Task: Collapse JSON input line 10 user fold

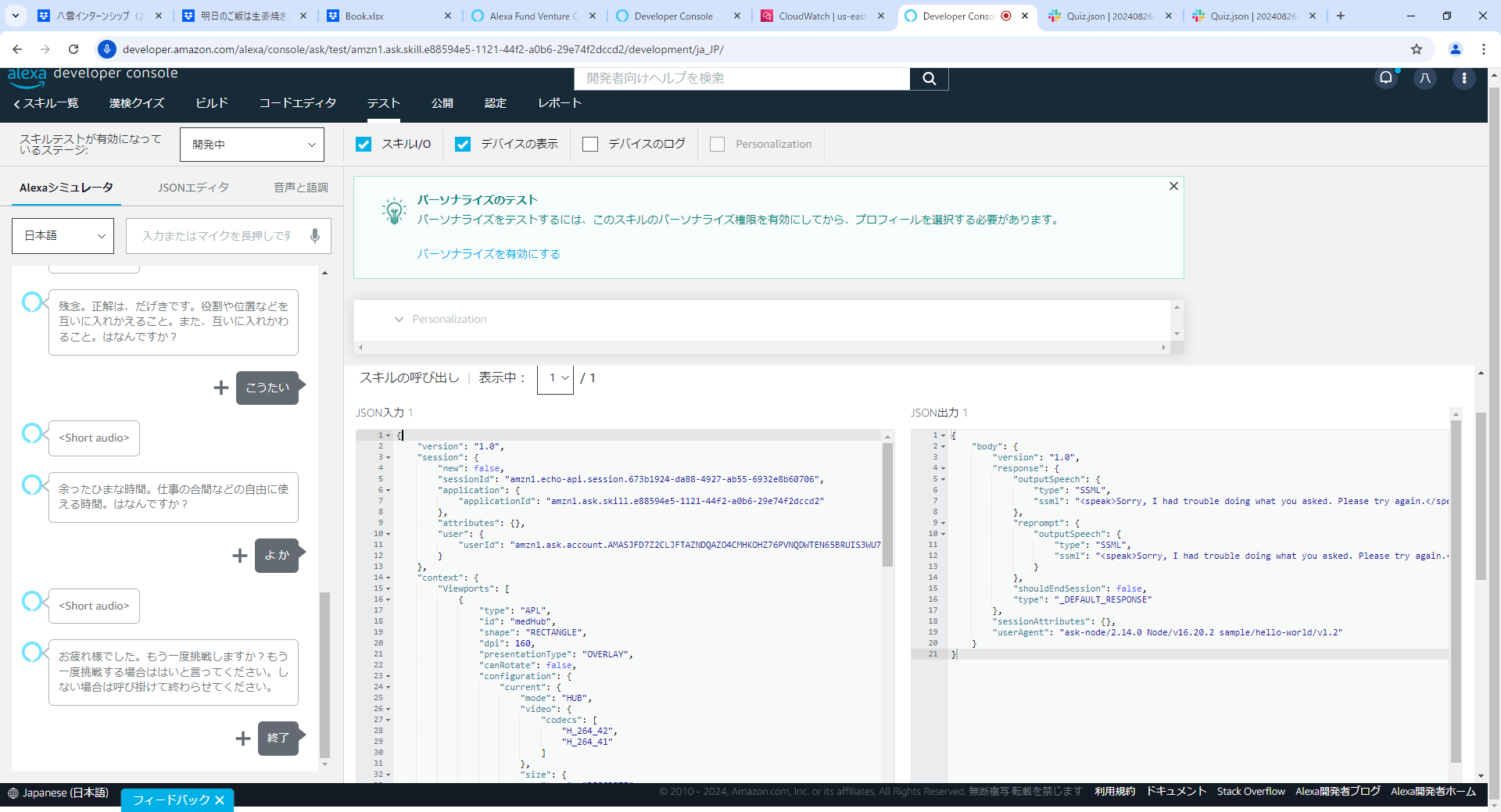Action: 389,535
